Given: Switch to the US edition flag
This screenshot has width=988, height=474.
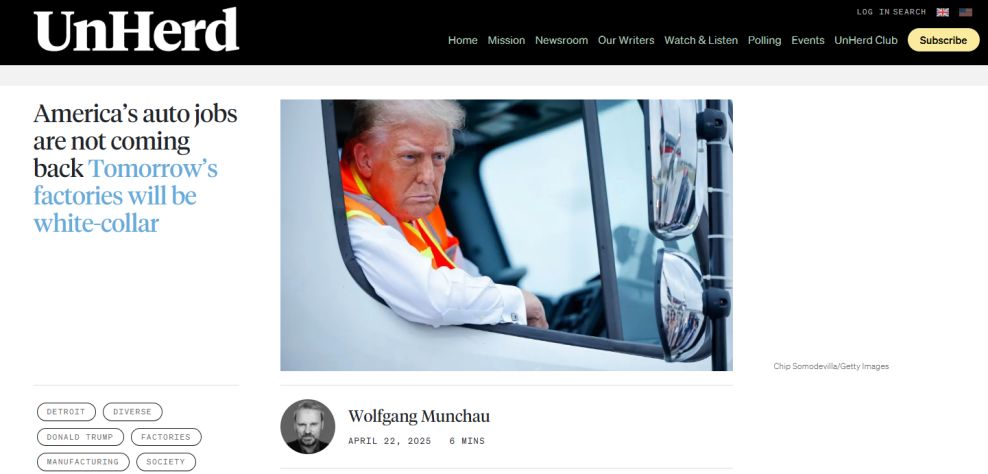Looking at the screenshot, I should click(965, 12).
